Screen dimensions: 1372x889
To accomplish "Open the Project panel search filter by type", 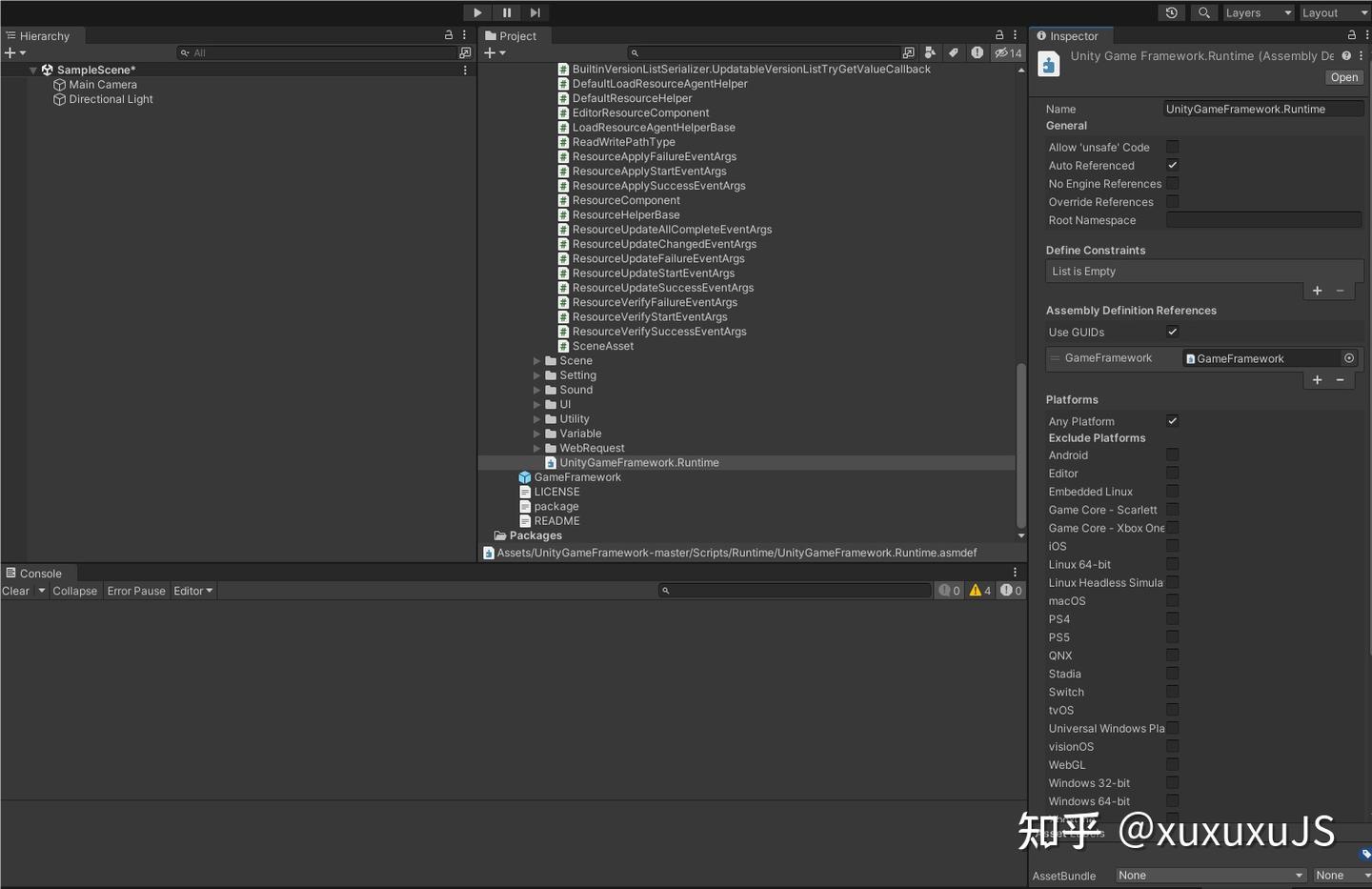I will [929, 52].
